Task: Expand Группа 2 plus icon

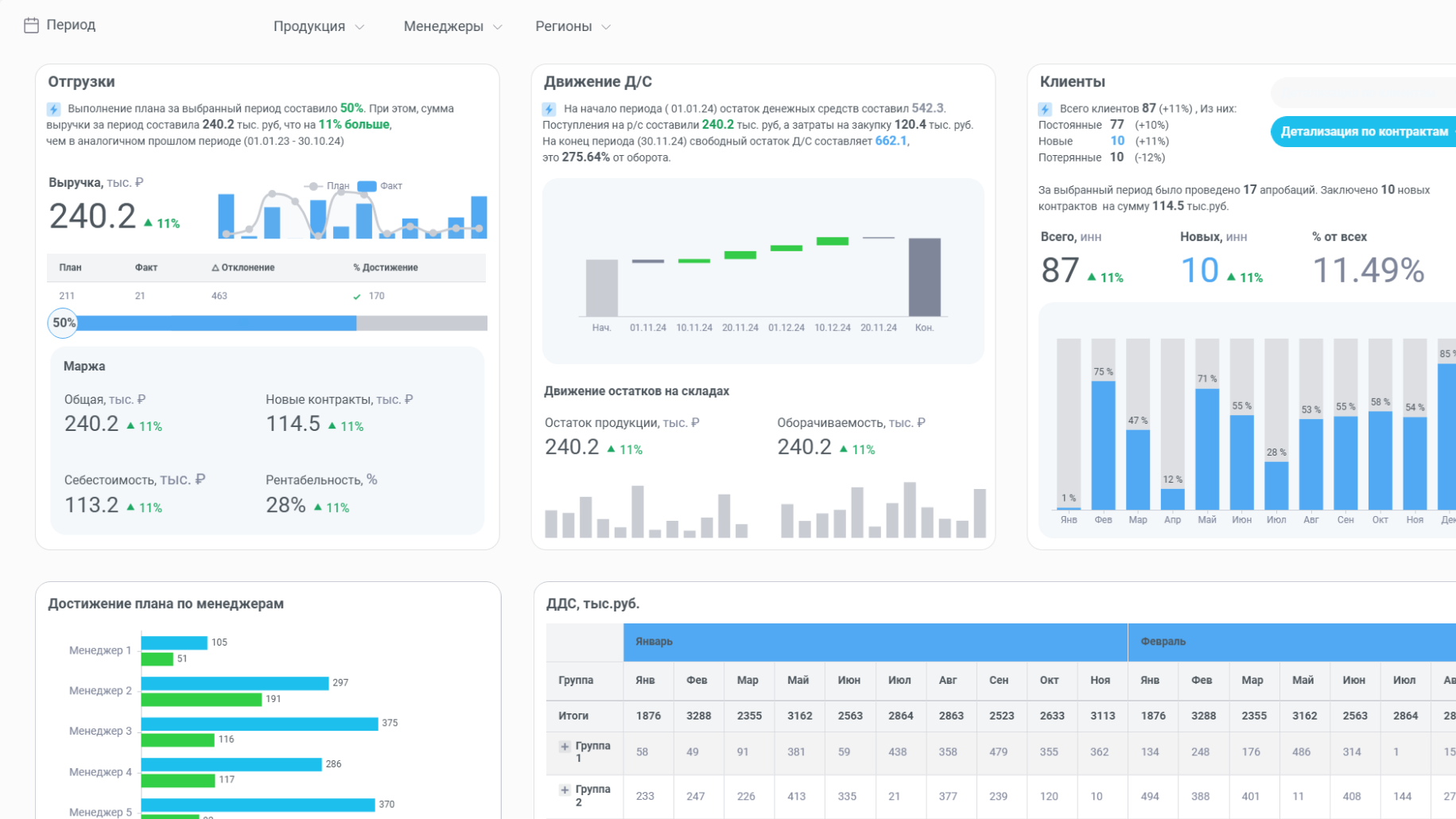Action: pyautogui.click(x=565, y=790)
